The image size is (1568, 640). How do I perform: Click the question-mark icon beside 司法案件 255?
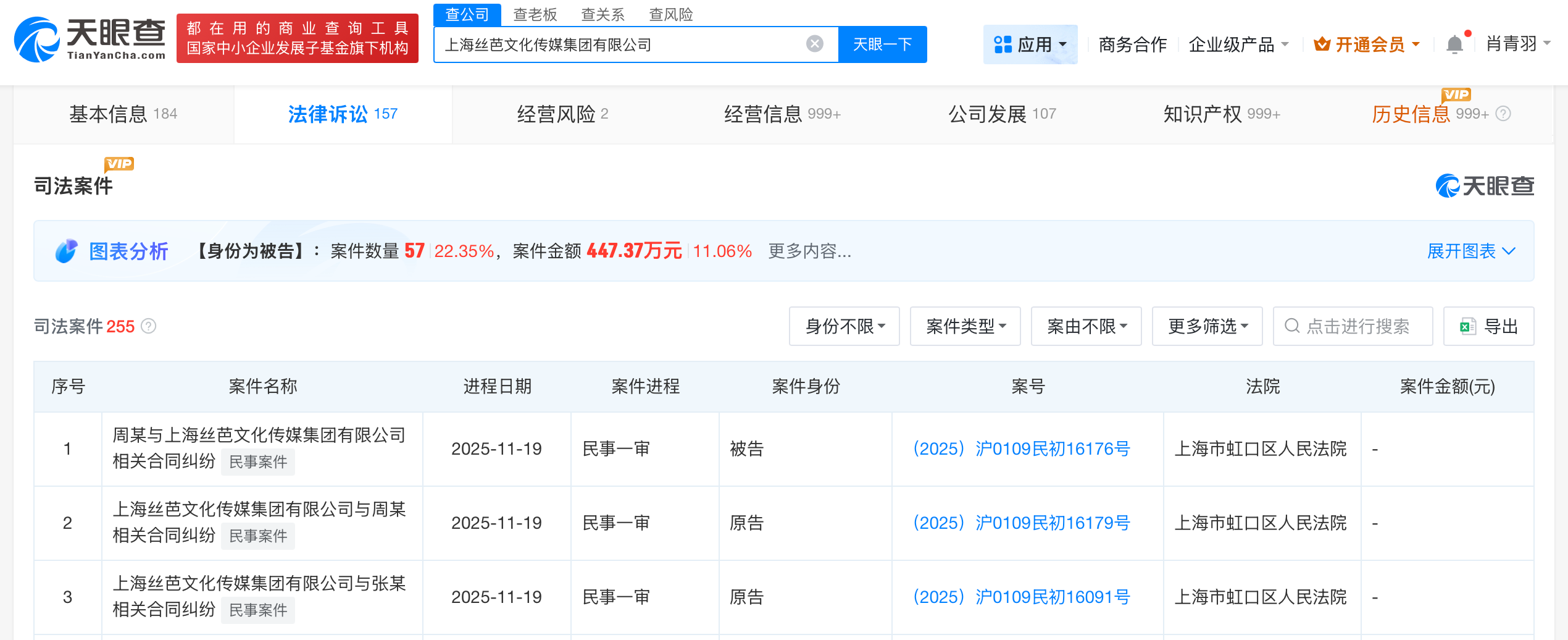(149, 326)
